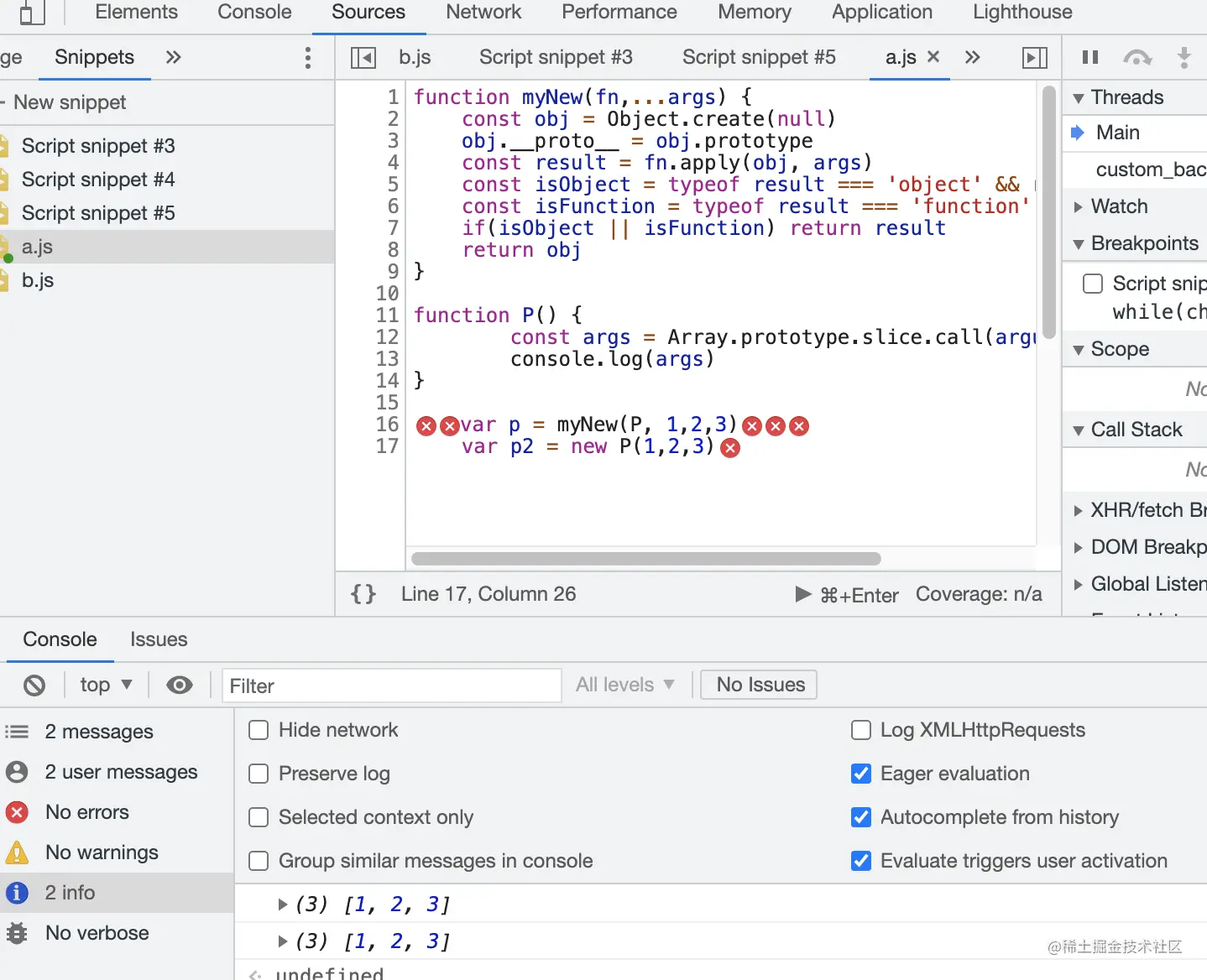Hide the navigator sidebar icon
1207x980 pixels.
click(363, 57)
